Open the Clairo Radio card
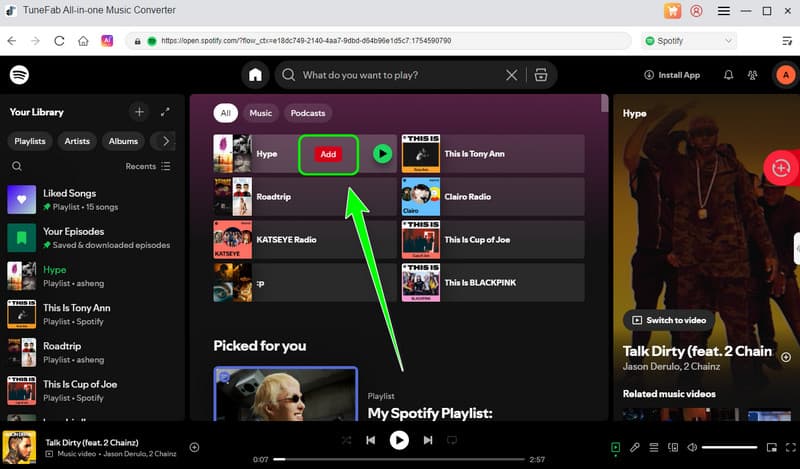This screenshot has height=469, width=800. coord(493,196)
